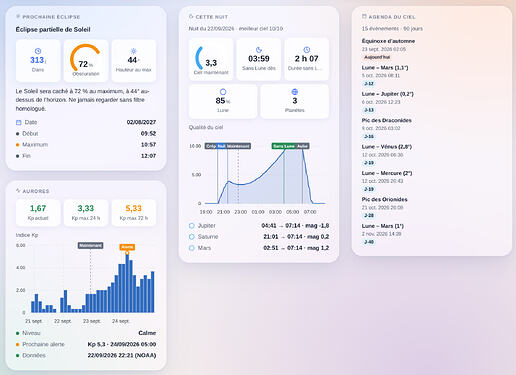516x375 pixels.
Task: Click the J-13 badge
Action: [x=369, y=110]
